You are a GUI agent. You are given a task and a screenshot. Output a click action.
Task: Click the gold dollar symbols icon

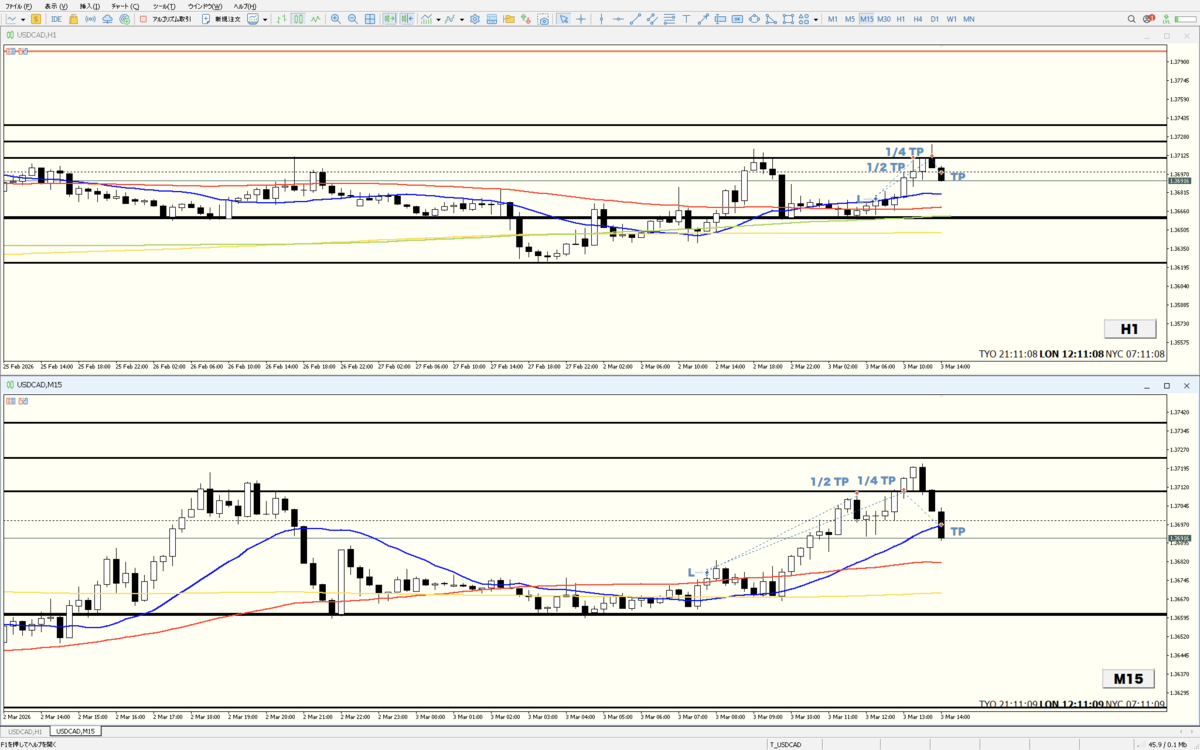tap(35, 19)
